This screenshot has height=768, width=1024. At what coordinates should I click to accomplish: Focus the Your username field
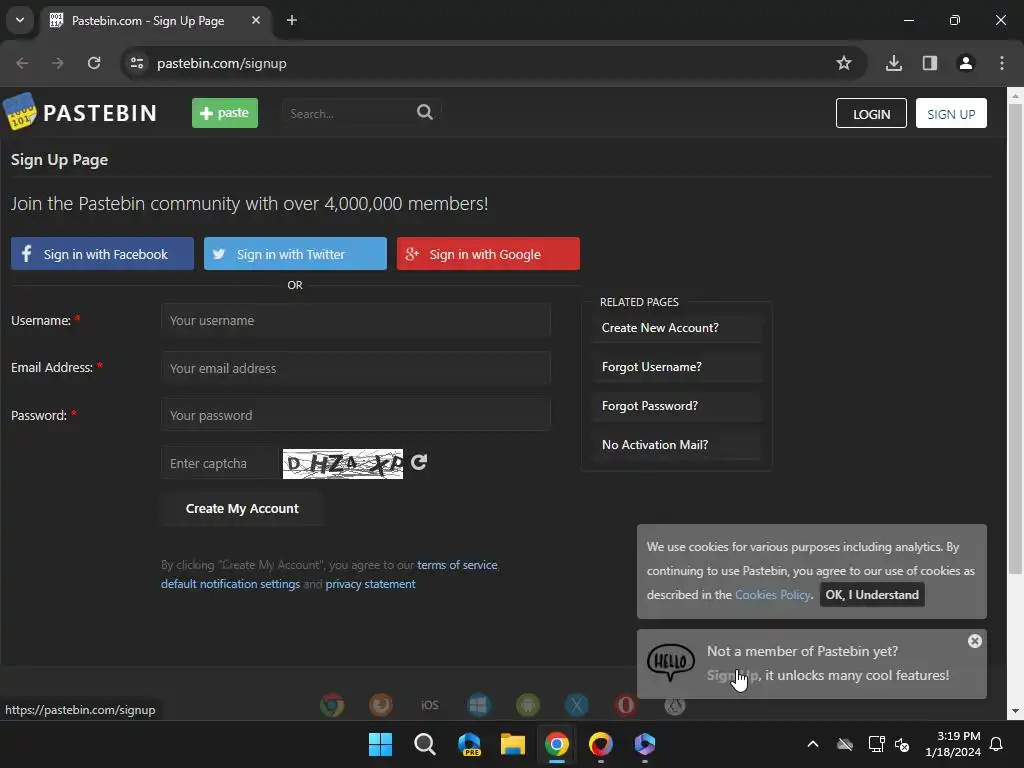pos(356,321)
